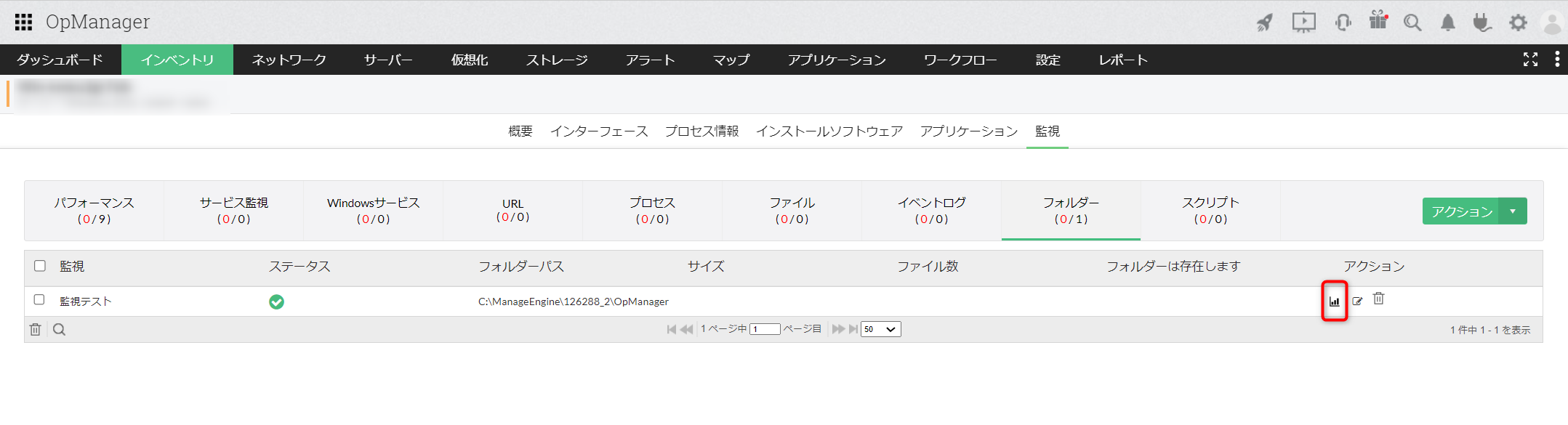
Task: Expand the アクション dropdown arrow
Action: click(1513, 211)
